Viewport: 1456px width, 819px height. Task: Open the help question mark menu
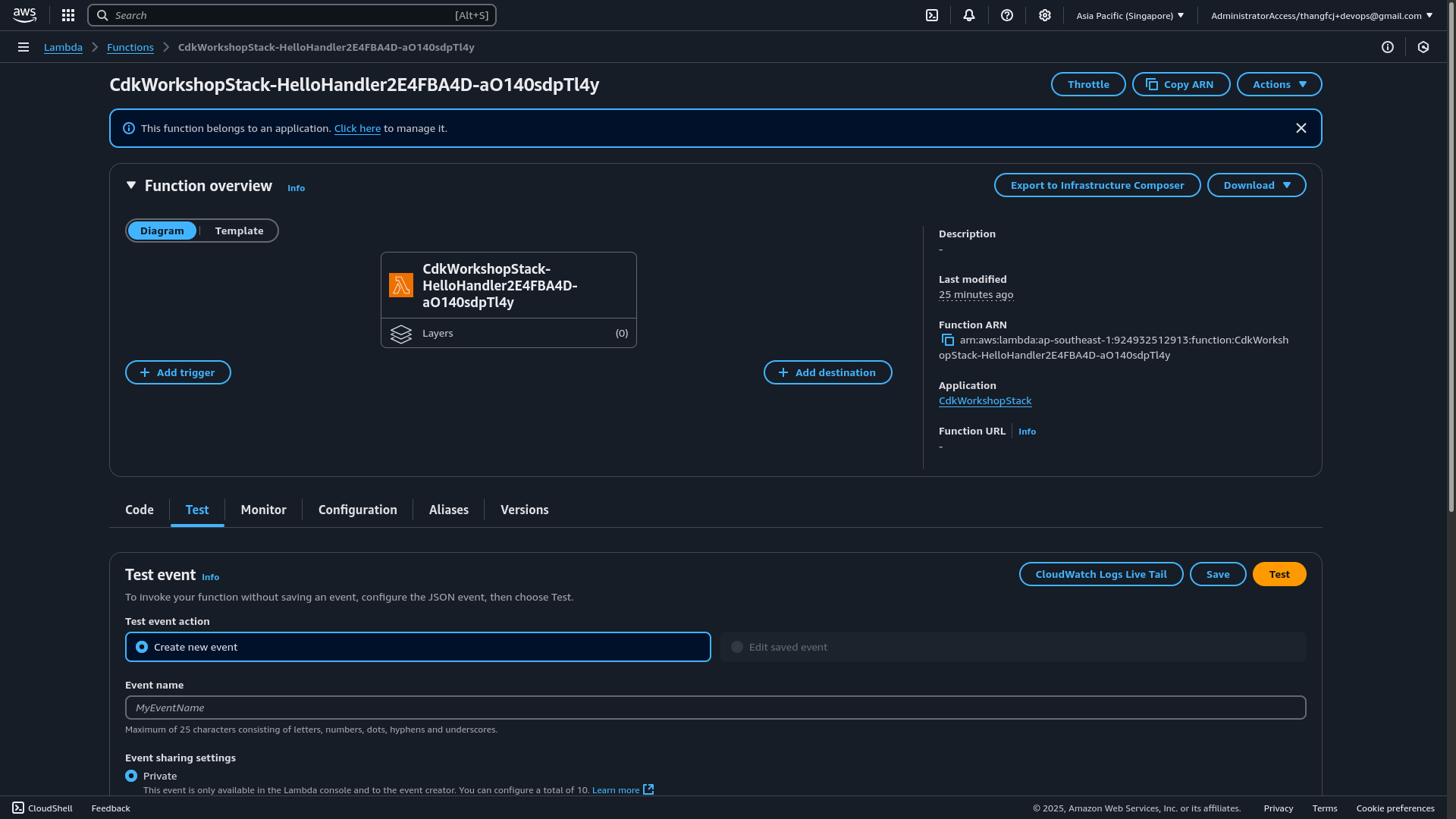[1007, 15]
